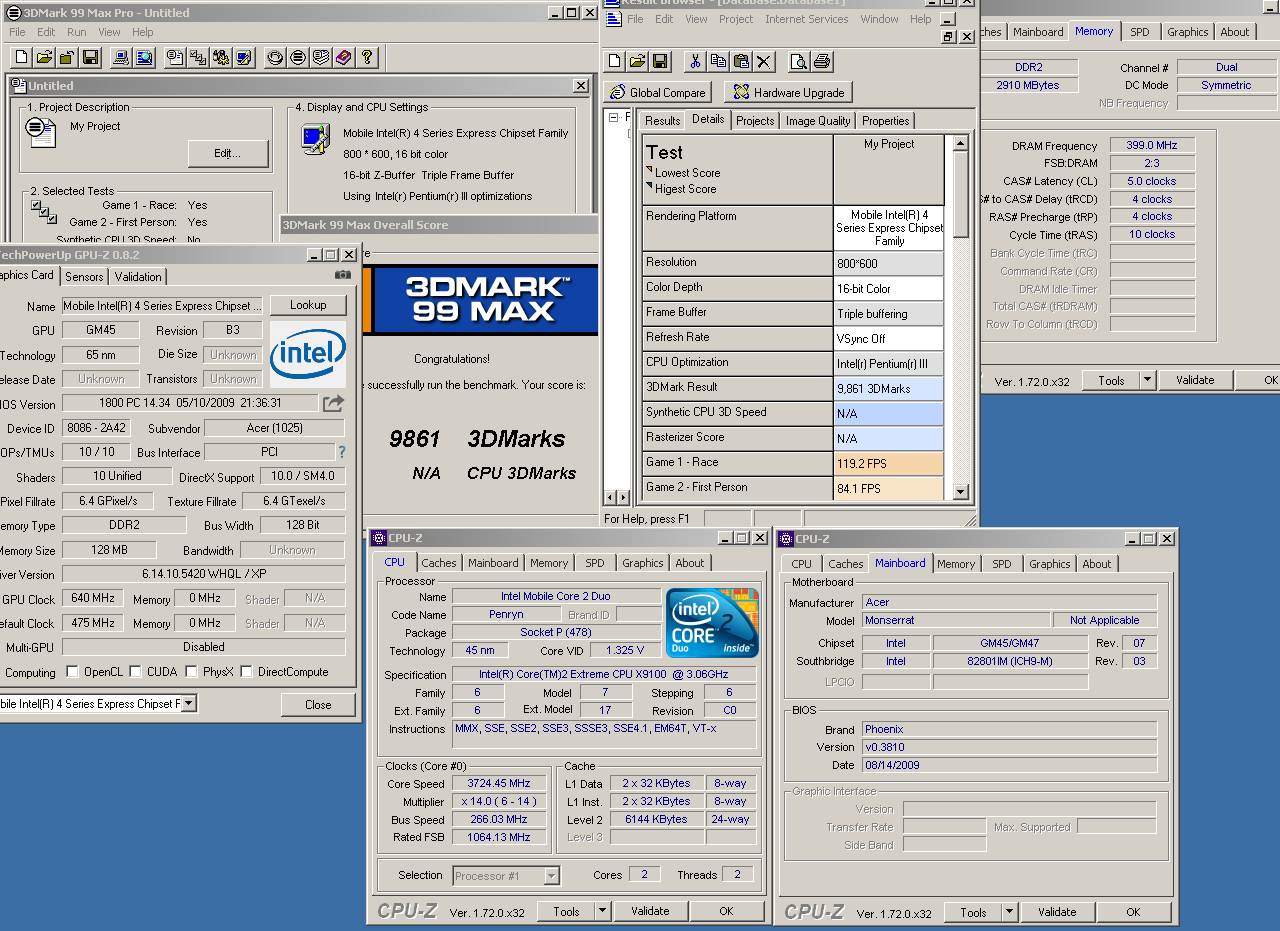Click the Core Speed 3724.45 MHz field
This screenshot has height=931, width=1280.
(x=500, y=784)
